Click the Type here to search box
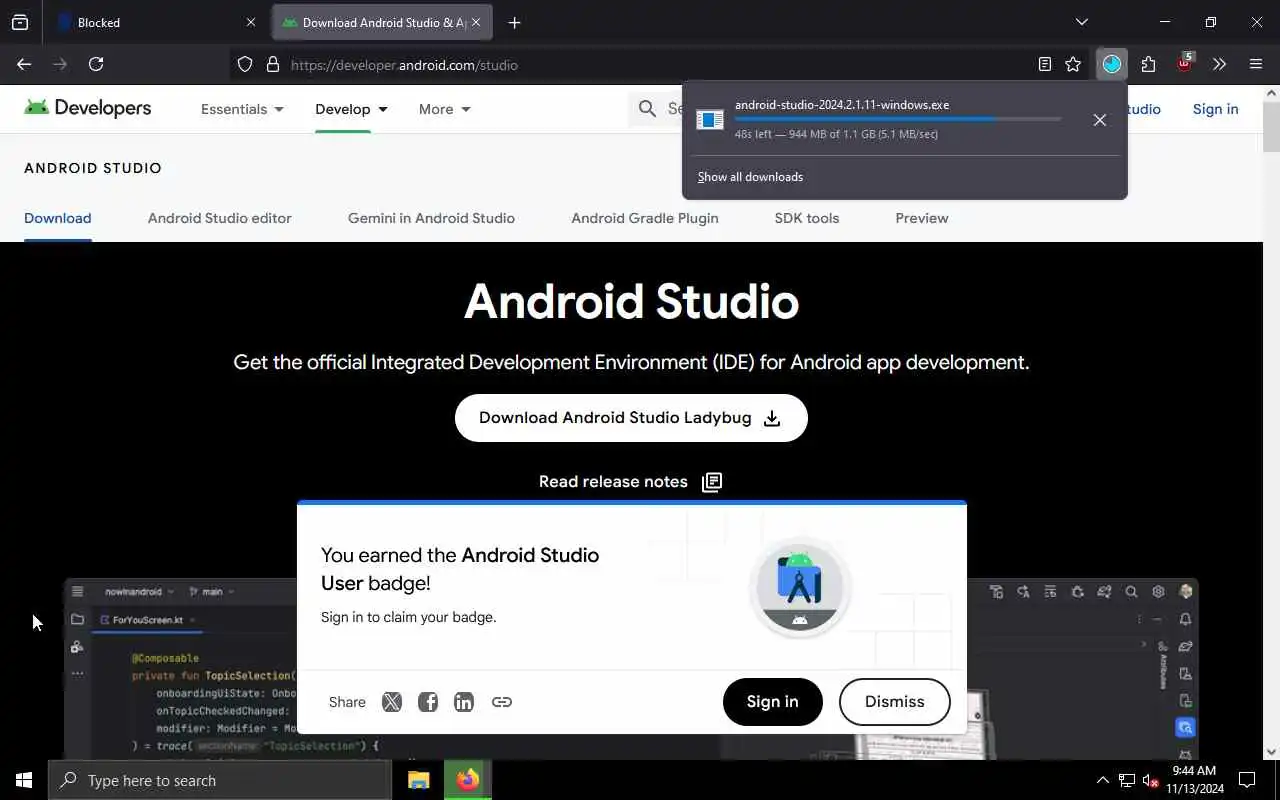The width and height of the screenshot is (1280, 800). point(220,780)
